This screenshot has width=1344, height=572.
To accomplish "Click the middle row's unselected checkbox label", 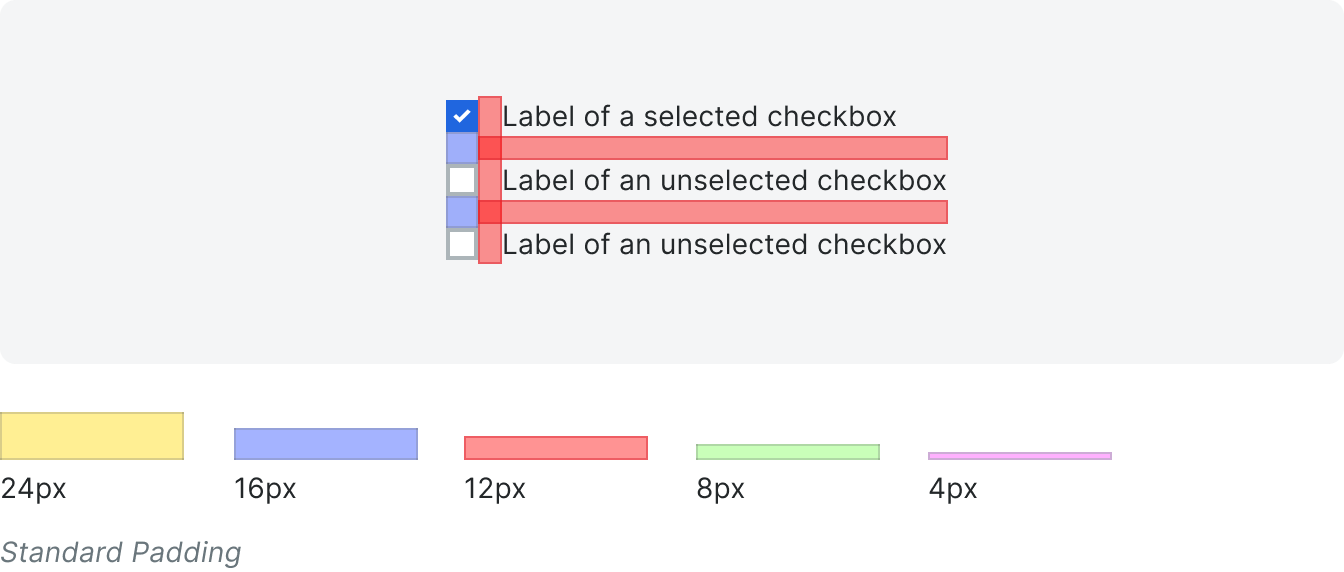I will [724, 180].
